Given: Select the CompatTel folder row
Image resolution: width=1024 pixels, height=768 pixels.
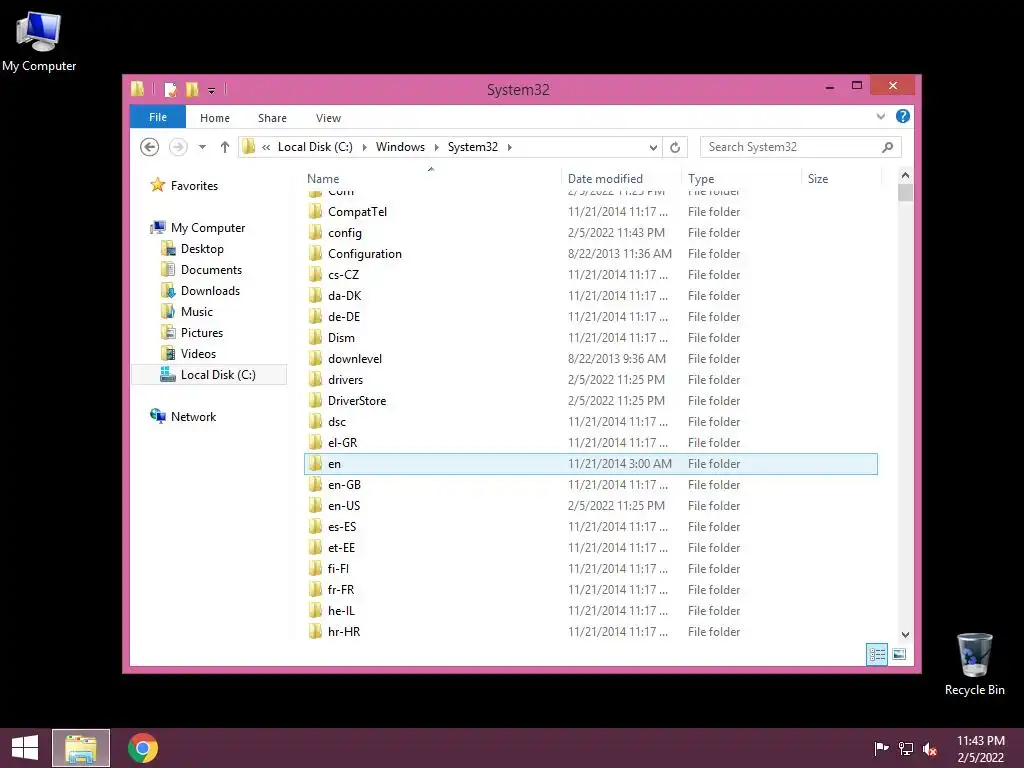Looking at the screenshot, I should pyautogui.click(x=591, y=212).
